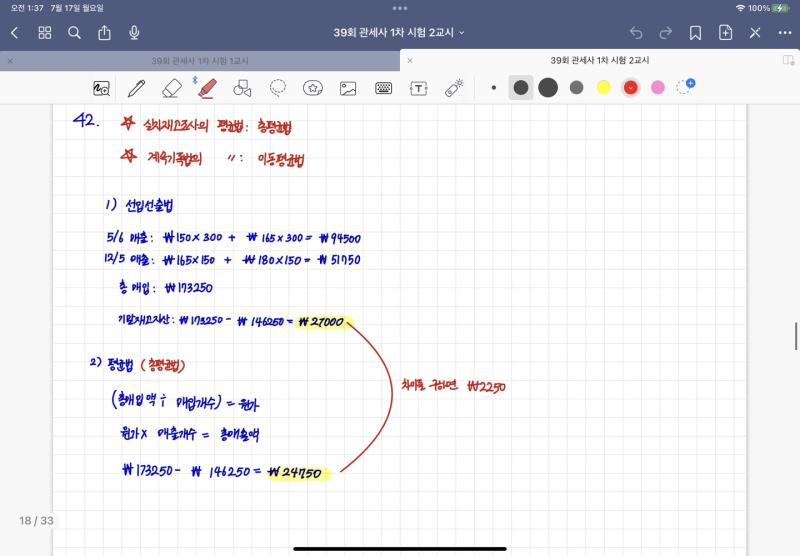Open the search magnifier
800x556 pixels.
click(x=74, y=33)
